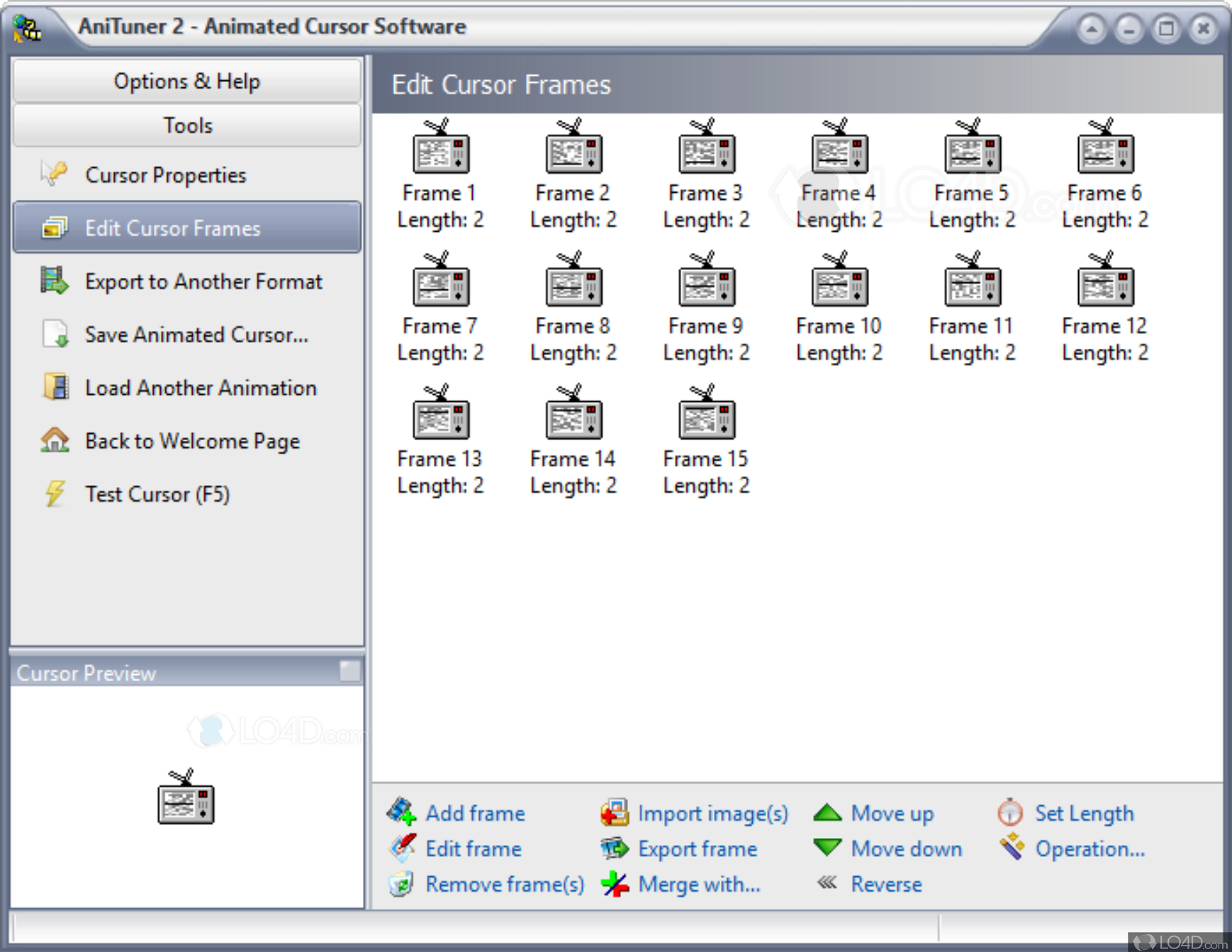Roll up window with title bar arrow
Image resolution: width=1232 pixels, height=952 pixels.
click(1092, 29)
